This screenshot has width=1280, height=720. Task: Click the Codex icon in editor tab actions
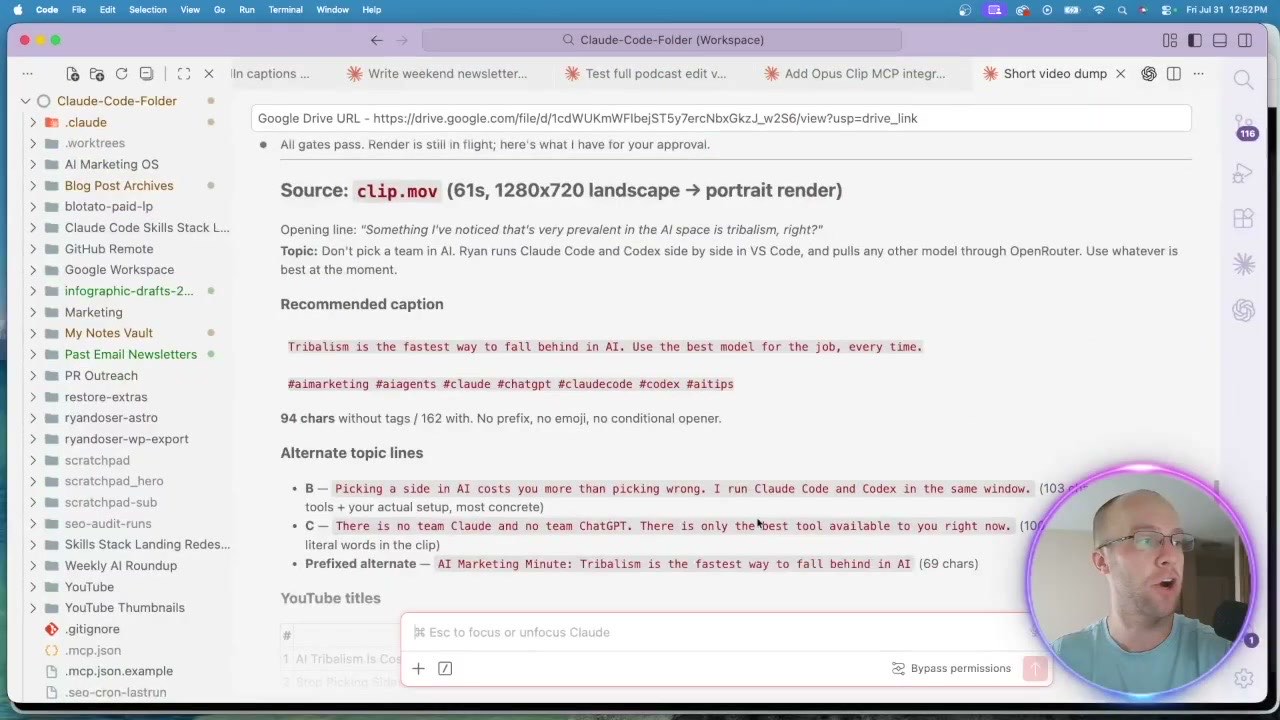coord(1149,74)
